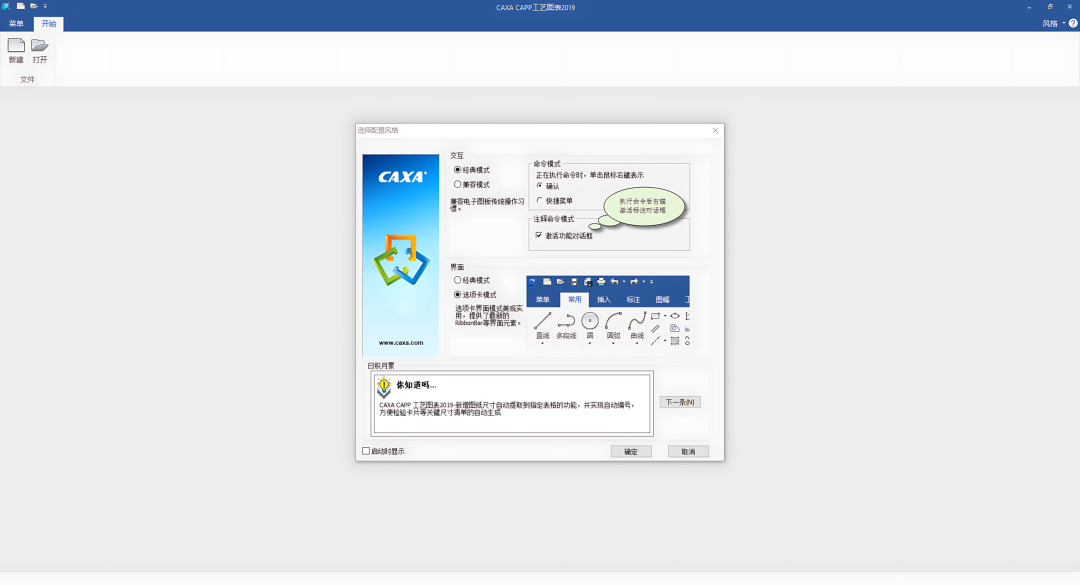Click the small open-folder icon in the title bar
Image resolution: width=1080 pixels, height=585 pixels.
[33, 6]
